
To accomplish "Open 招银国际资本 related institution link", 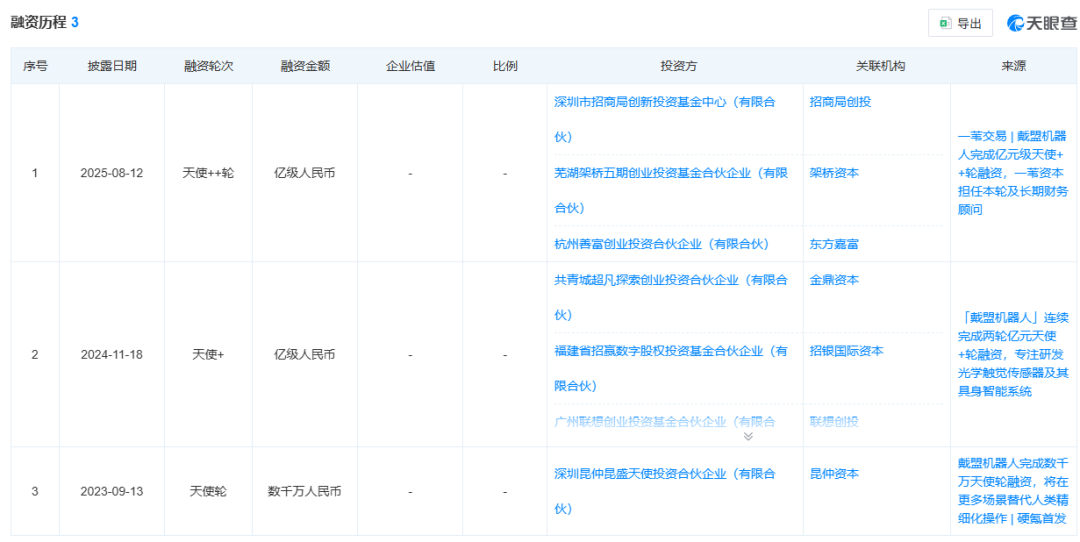I will pos(847,351).
